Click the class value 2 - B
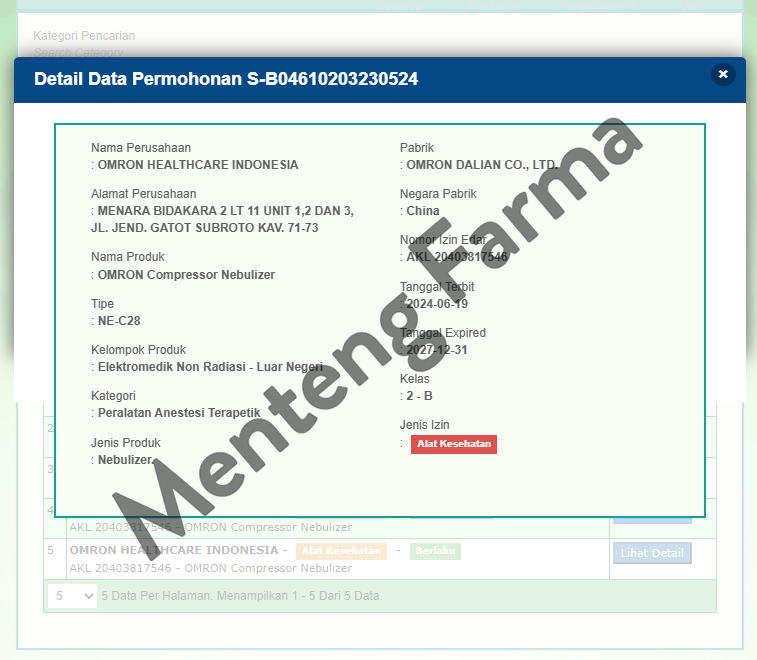The image size is (757, 660). point(419,396)
